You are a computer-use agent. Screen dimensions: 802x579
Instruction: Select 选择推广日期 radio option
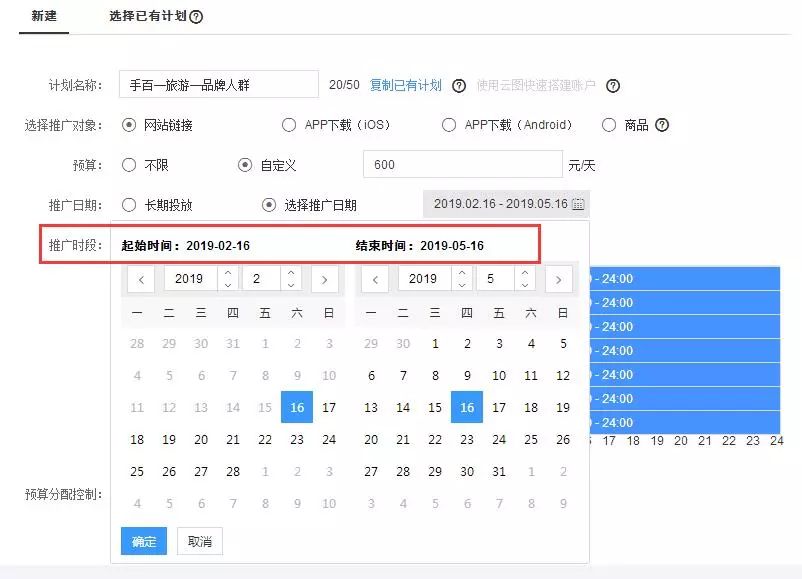269,205
